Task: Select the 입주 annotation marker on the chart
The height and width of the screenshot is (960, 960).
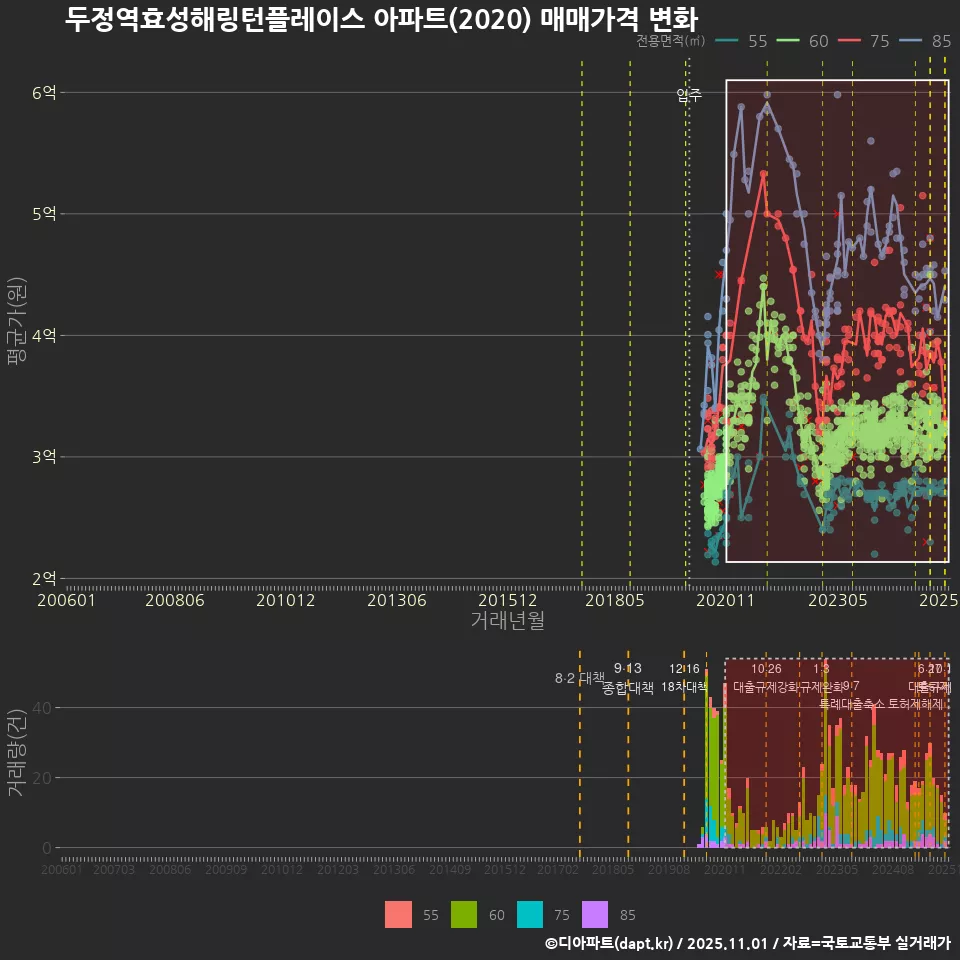Action: pyautogui.click(x=688, y=96)
